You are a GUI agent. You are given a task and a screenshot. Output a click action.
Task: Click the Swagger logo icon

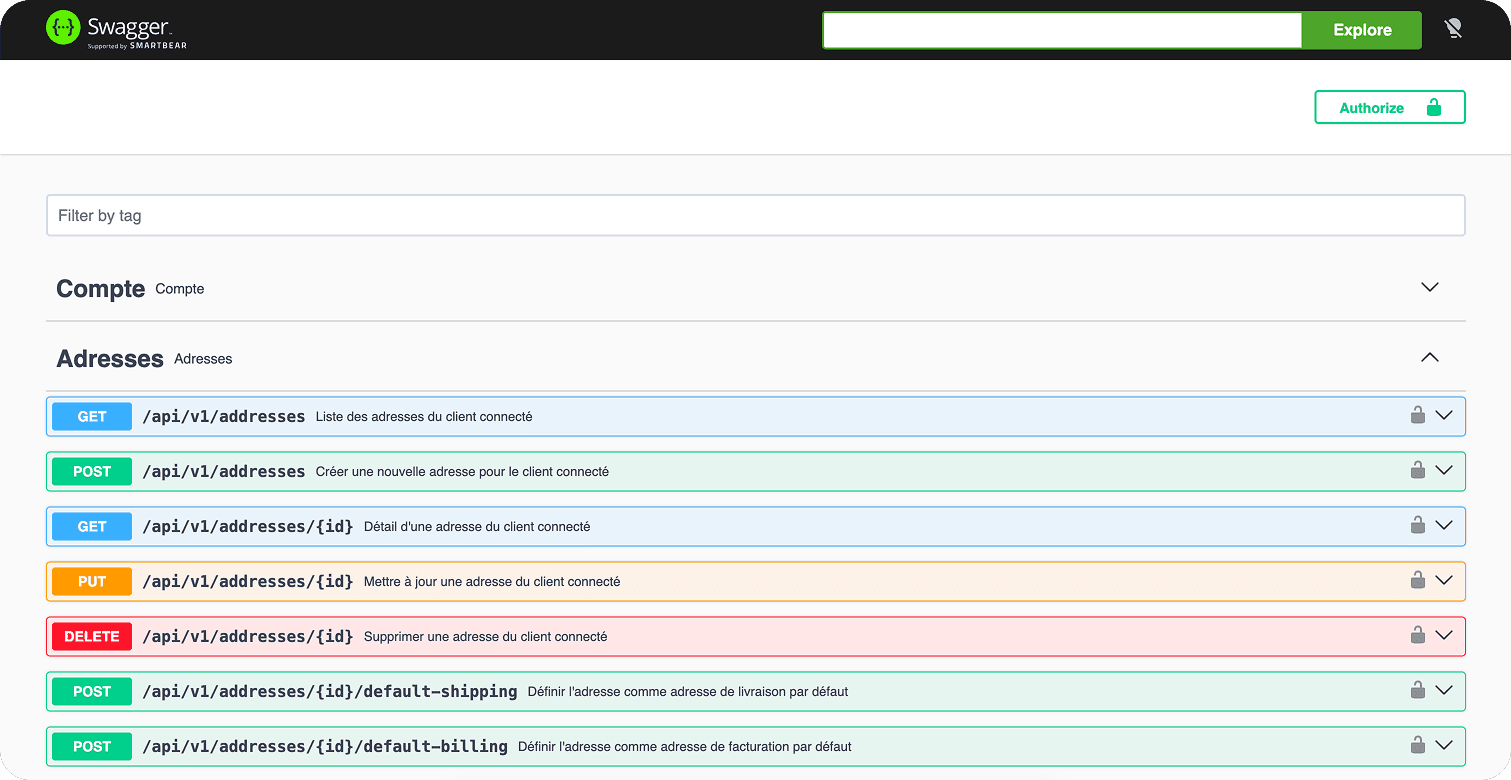[62, 29]
